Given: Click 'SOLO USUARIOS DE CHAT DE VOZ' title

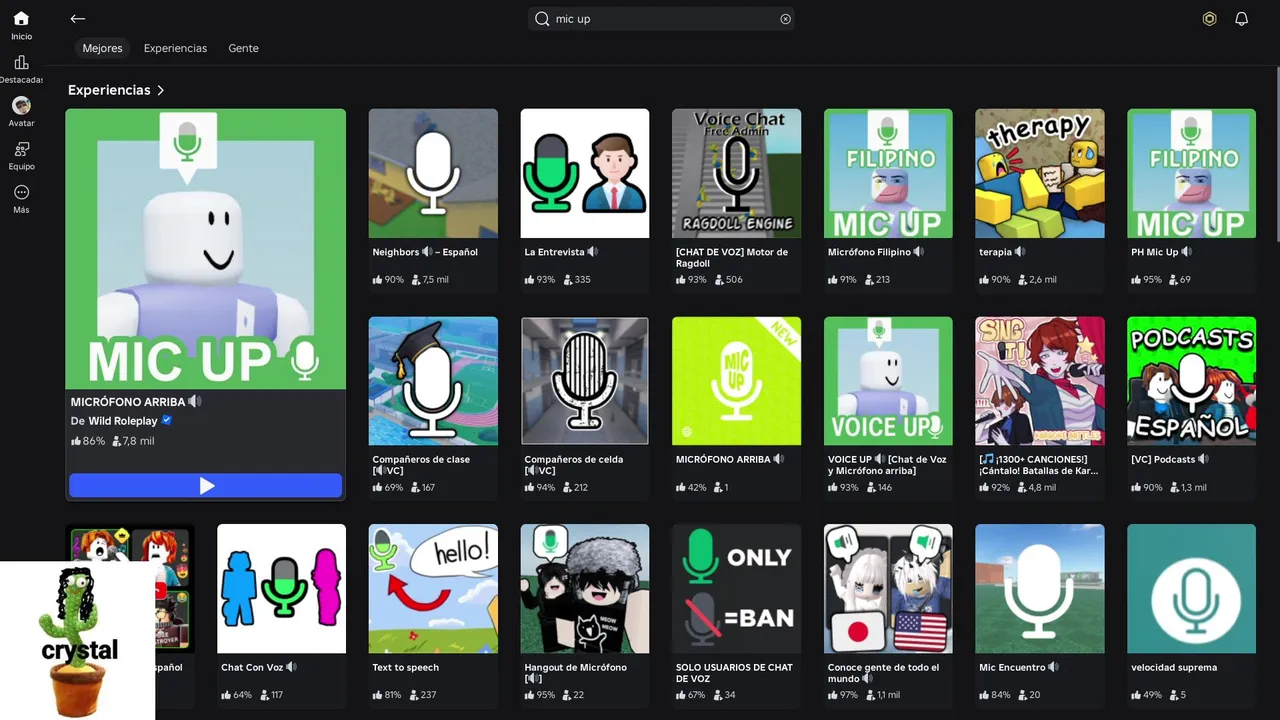Looking at the screenshot, I should (x=734, y=672).
